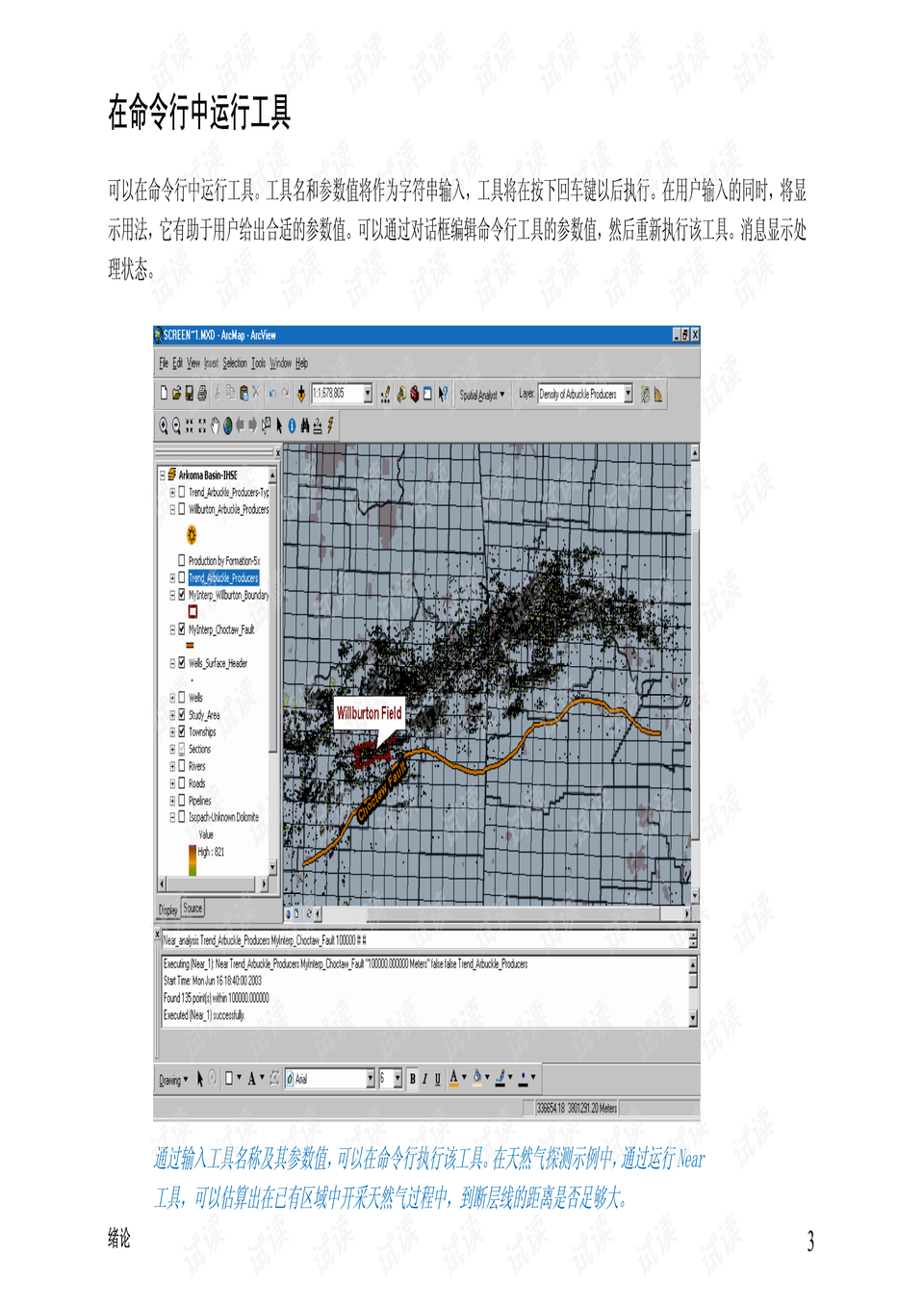Viewport: 924px width, 1306px height.
Task: Expand the Wells layer node
Action: [172, 698]
